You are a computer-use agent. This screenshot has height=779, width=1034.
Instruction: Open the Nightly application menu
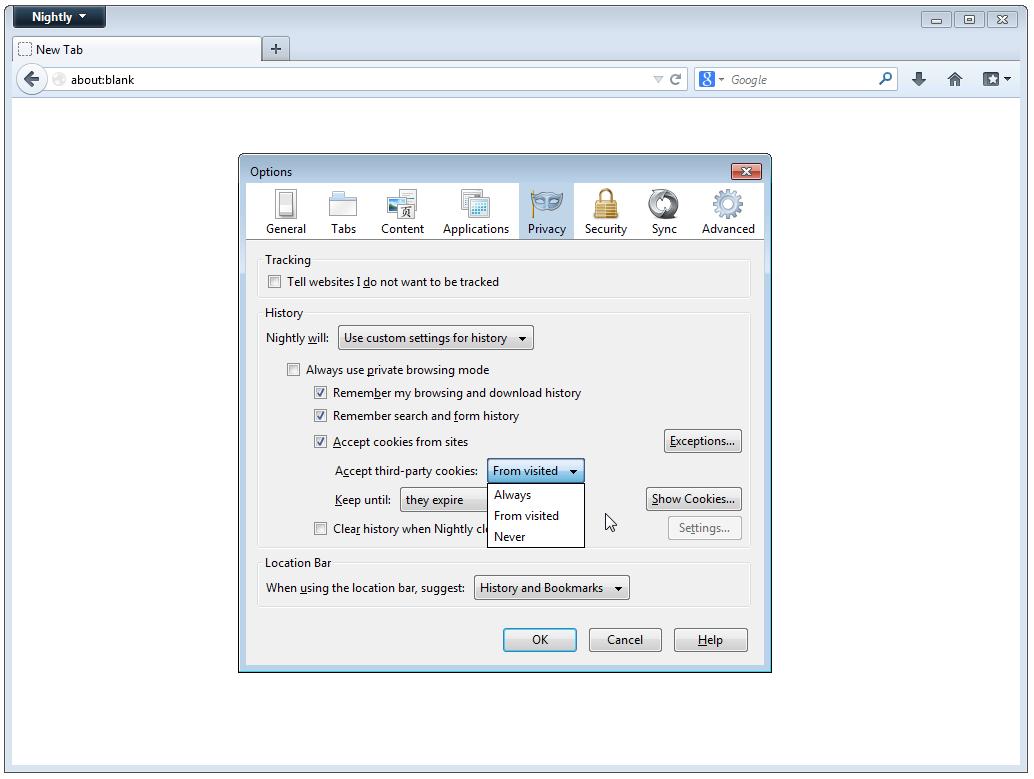point(59,17)
